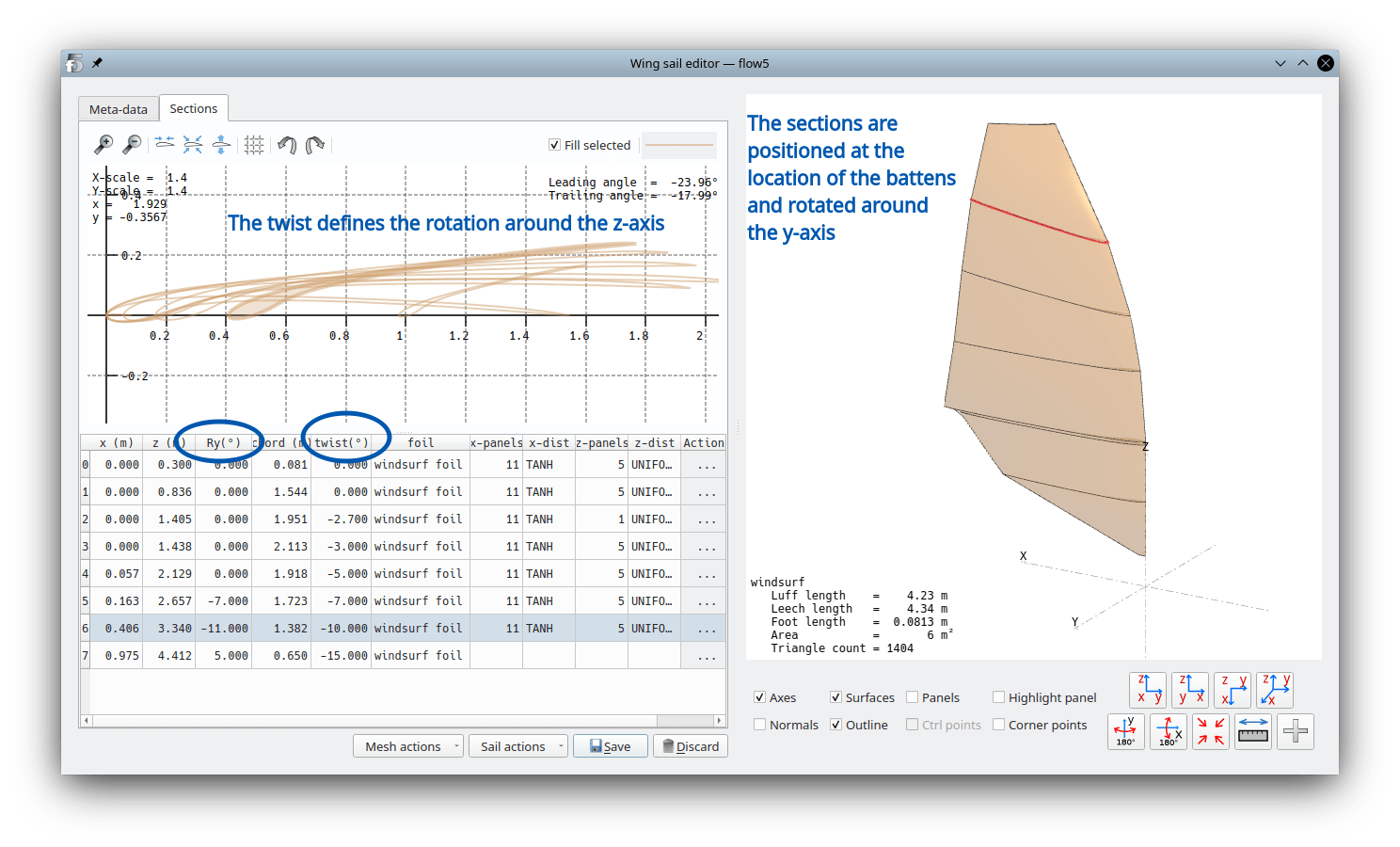This screenshot has height=847, width=1400.
Task: Click the show grid icon
Action: 254,144
